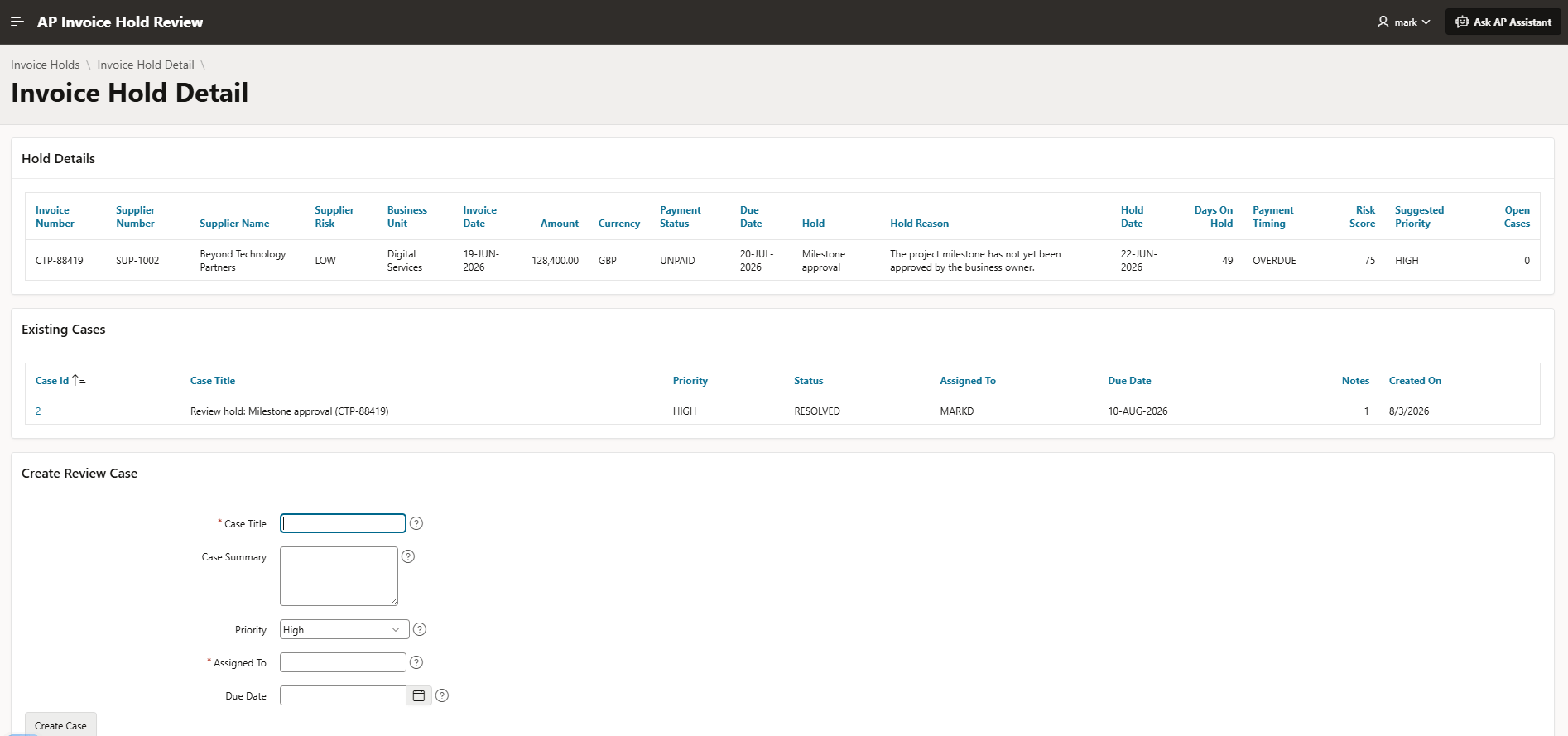Sort by Supplier Number column header

tap(136, 217)
